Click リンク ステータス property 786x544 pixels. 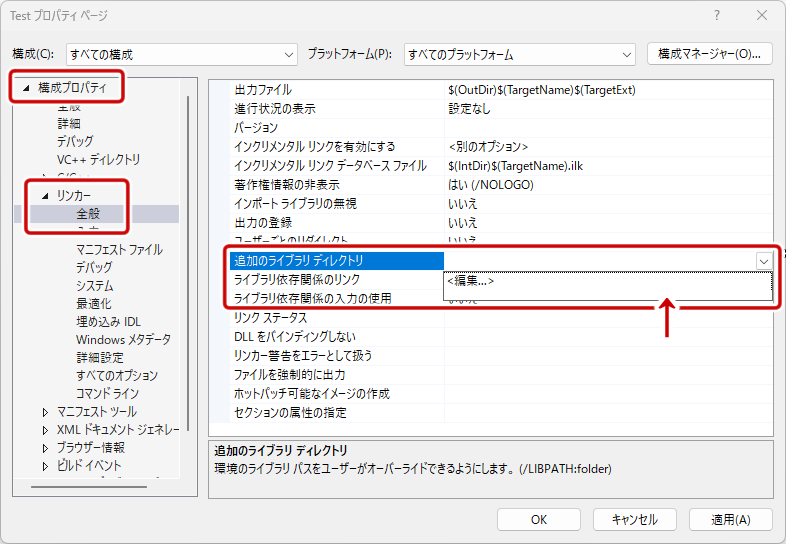pos(271,318)
